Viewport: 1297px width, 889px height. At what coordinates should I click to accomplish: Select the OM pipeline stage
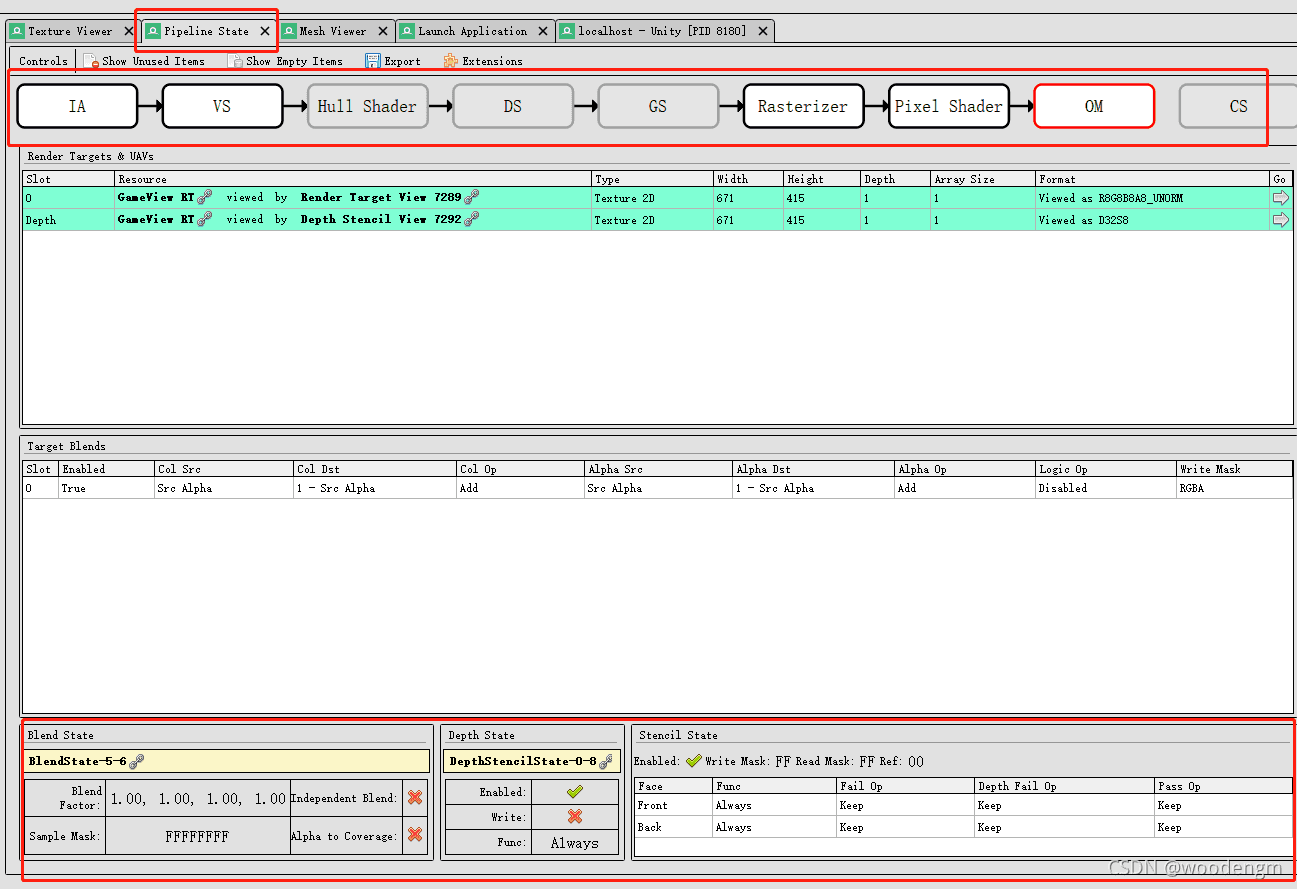click(x=1094, y=106)
